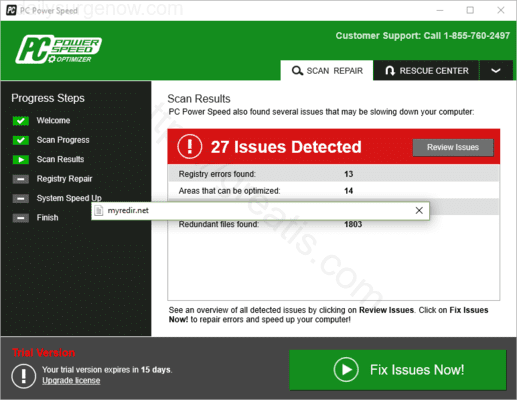
Task: Select the System Speed Up step indicator
Action: tap(21, 199)
